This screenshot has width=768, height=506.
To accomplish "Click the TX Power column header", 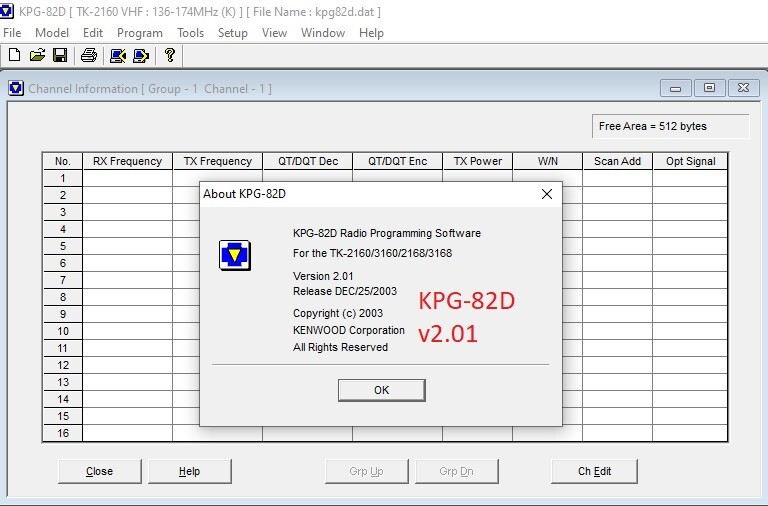I will [x=478, y=161].
